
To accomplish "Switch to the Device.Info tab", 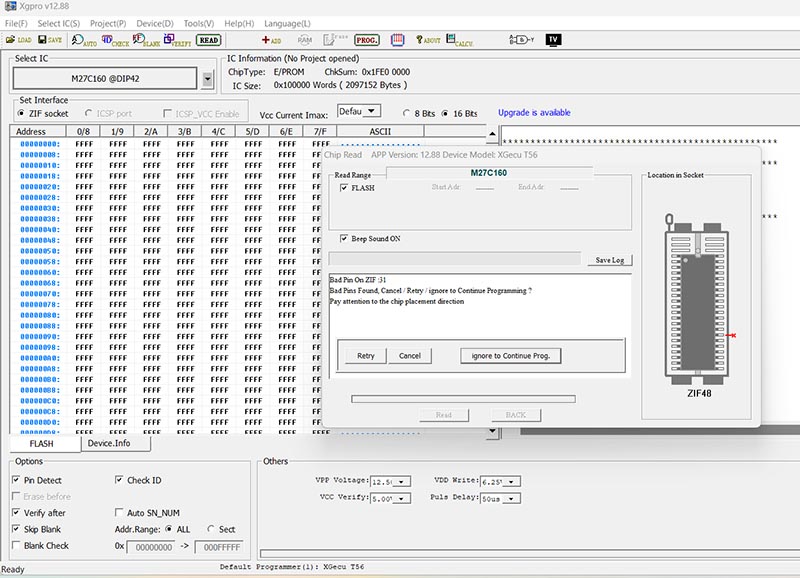I will coord(109,443).
